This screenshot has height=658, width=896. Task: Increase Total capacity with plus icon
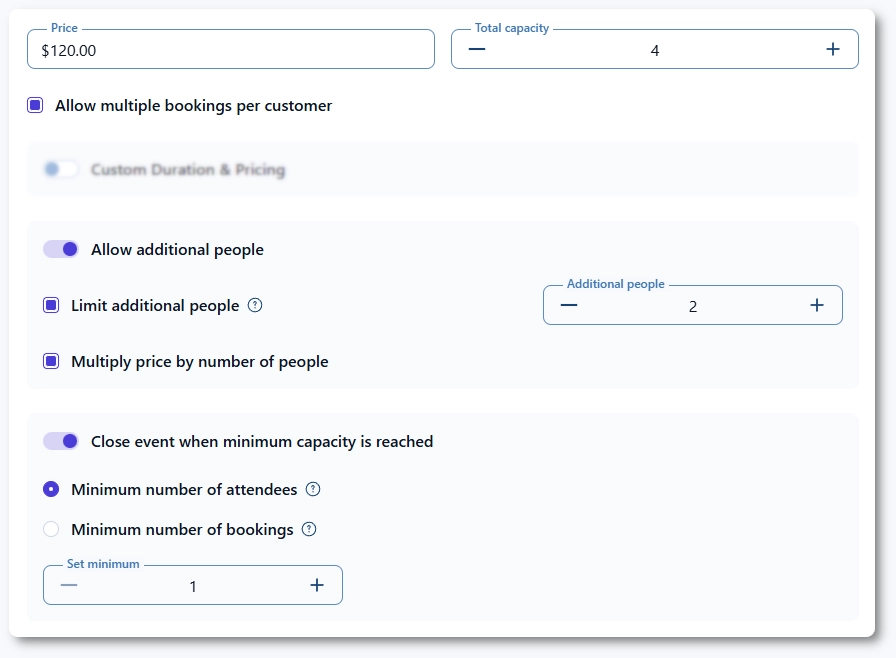pos(833,50)
